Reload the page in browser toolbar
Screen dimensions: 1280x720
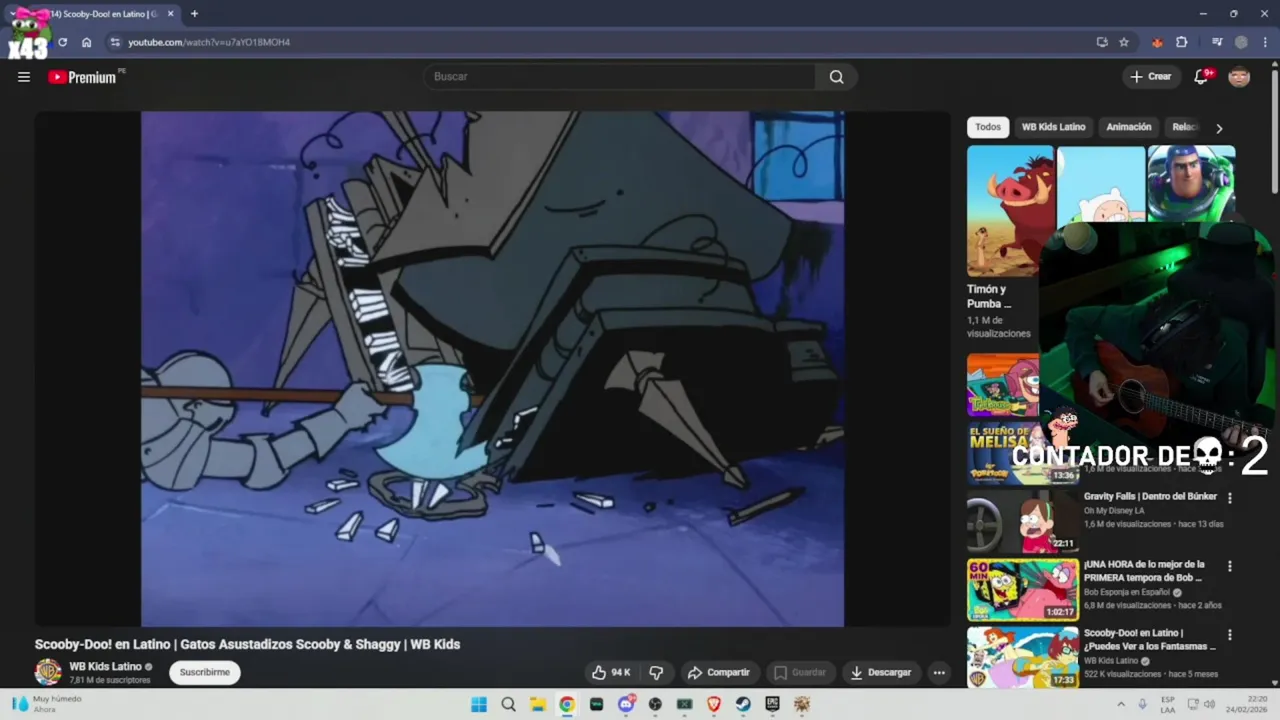click(62, 42)
